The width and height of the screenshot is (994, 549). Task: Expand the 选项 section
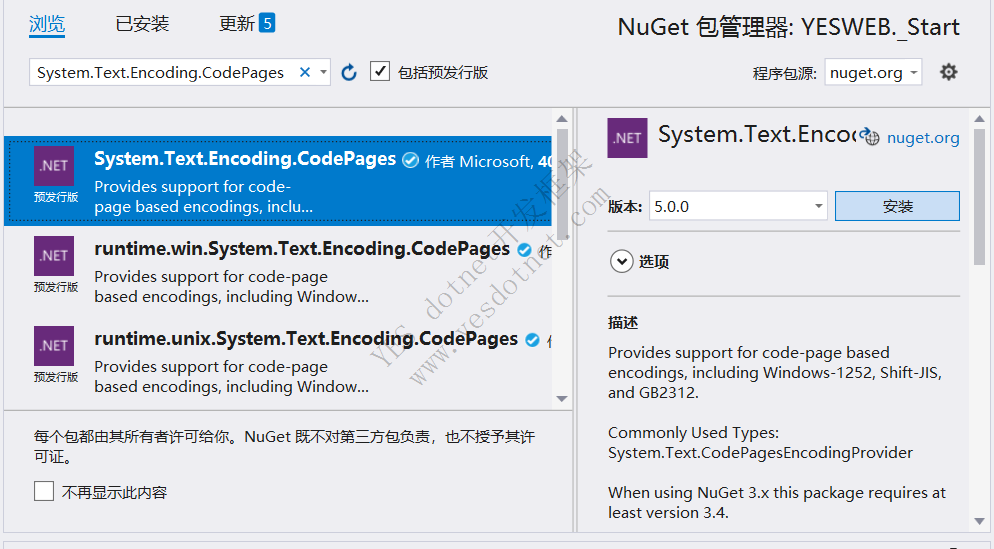coord(621,261)
